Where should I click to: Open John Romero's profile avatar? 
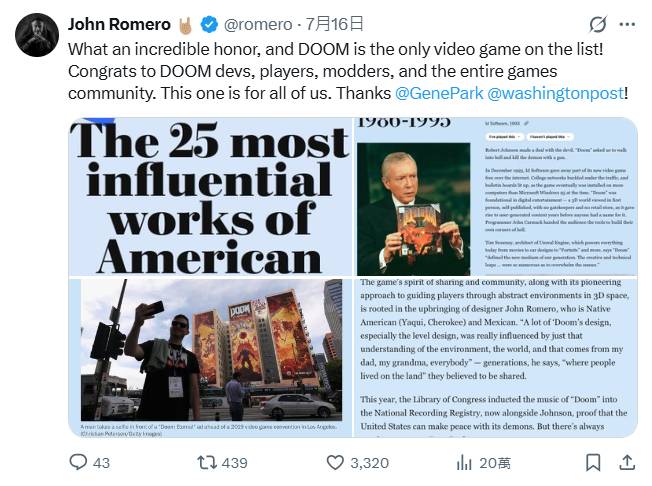[x=37, y=35]
